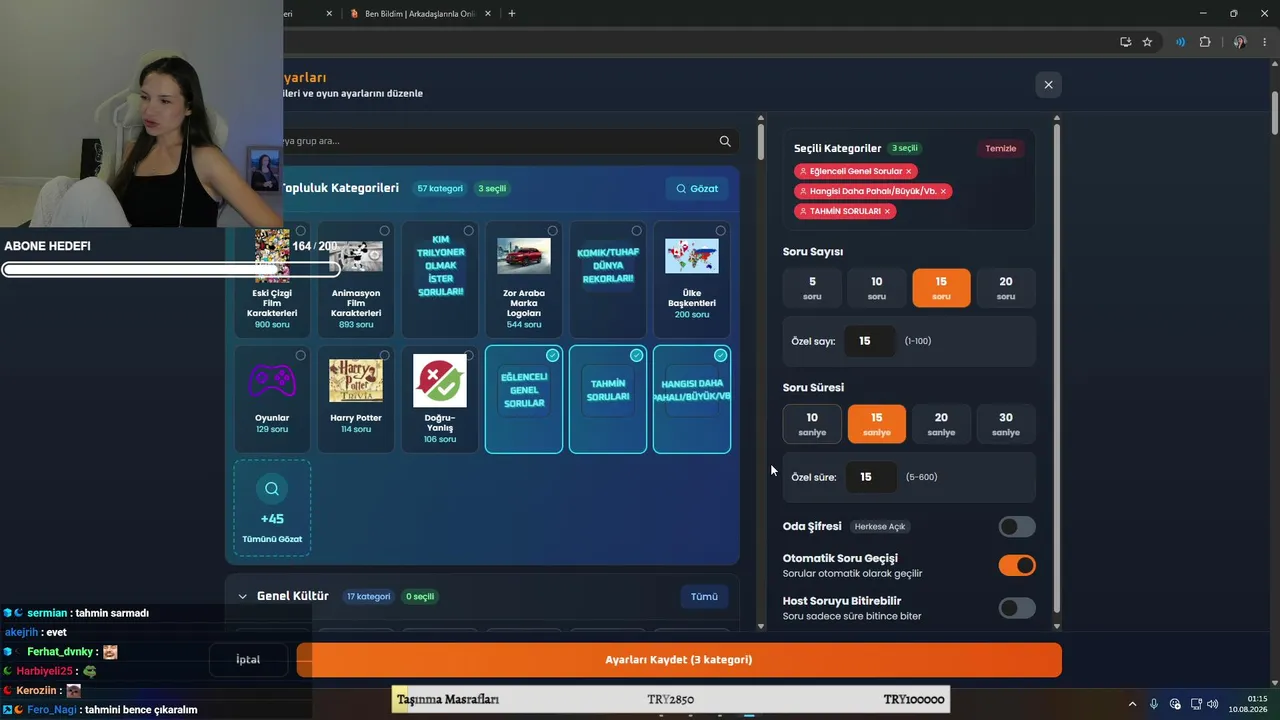Remove the Eğlenceli Genel Sorular tag
Viewport: 1280px width, 720px height.
tap(908, 171)
